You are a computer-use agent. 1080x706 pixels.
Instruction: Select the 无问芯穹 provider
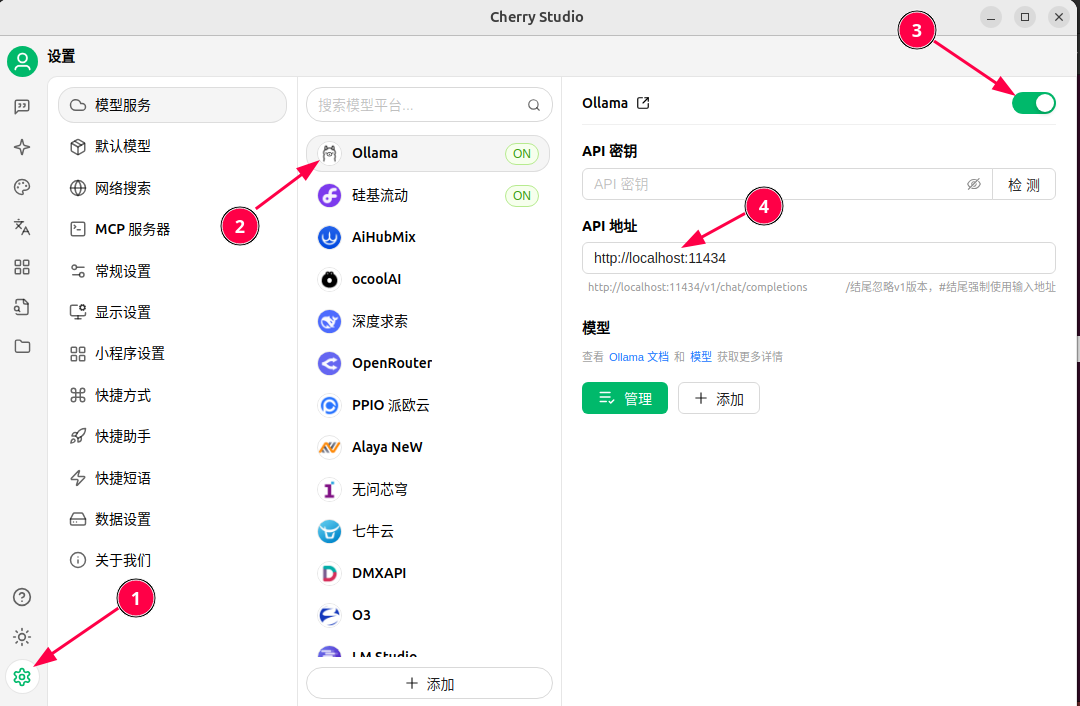tap(428, 489)
